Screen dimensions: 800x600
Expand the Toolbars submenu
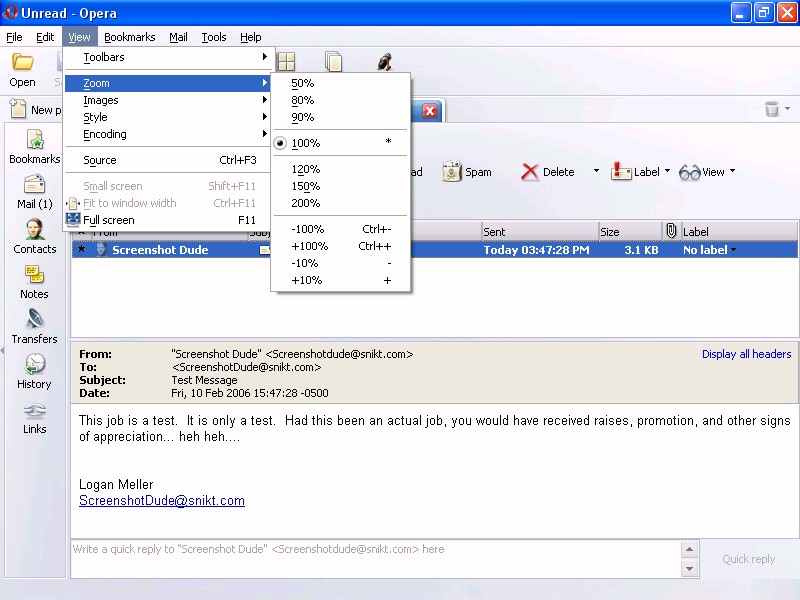[x=169, y=57]
